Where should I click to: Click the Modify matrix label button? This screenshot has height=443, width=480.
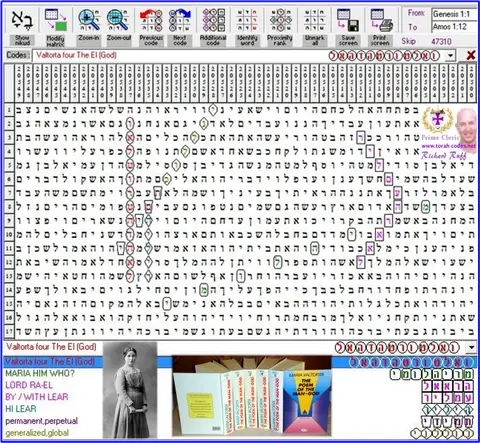coord(55,40)
